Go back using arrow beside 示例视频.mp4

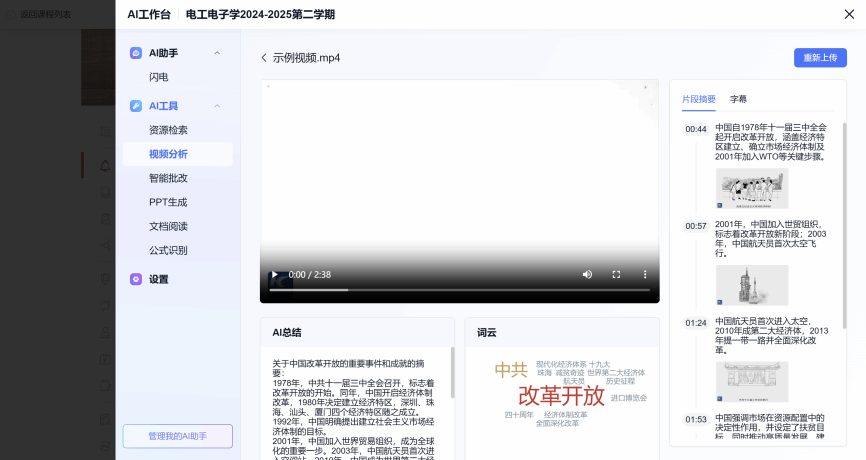click(x=264, y=58)
